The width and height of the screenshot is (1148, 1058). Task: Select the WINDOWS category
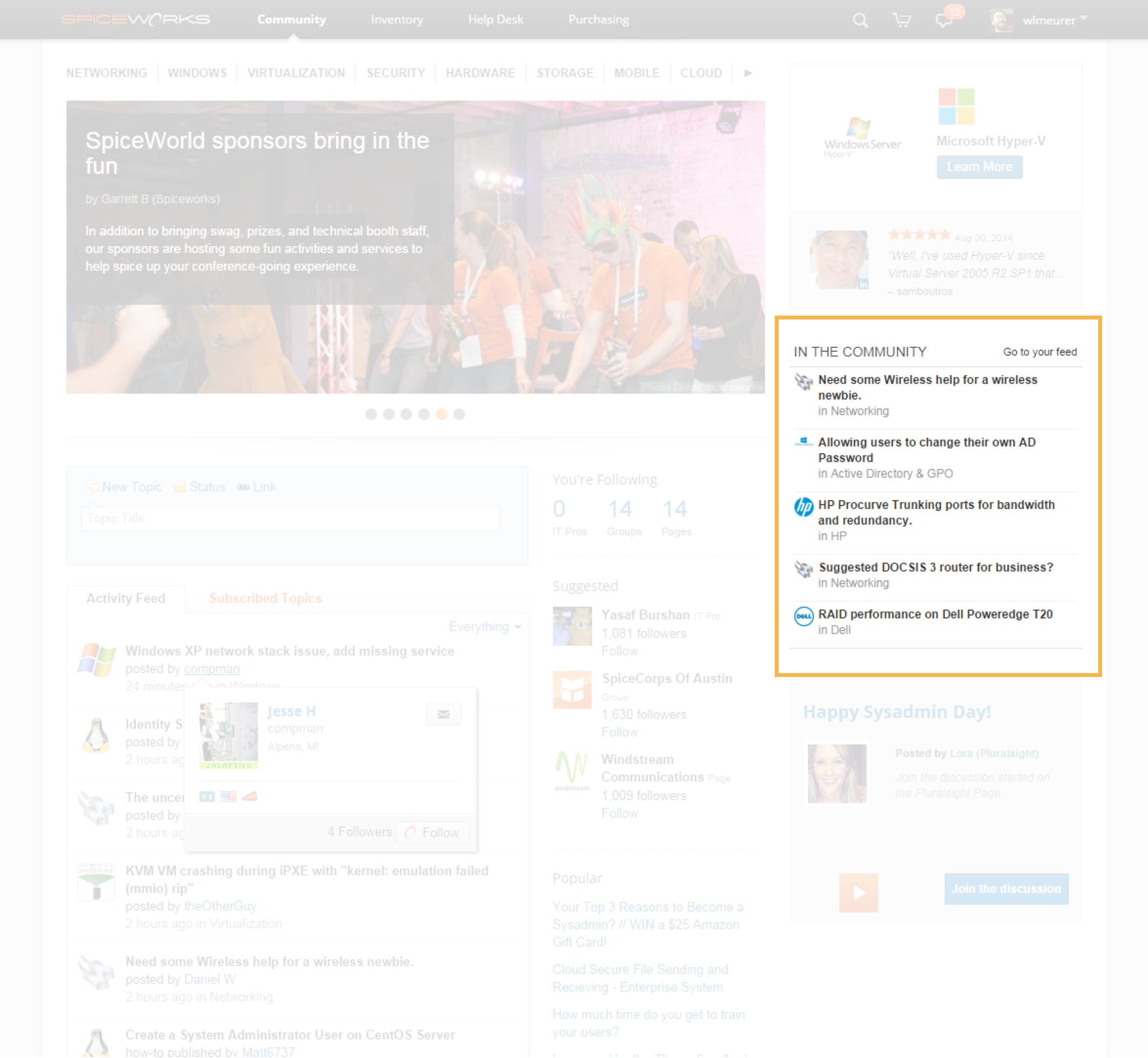pos(197,73)
